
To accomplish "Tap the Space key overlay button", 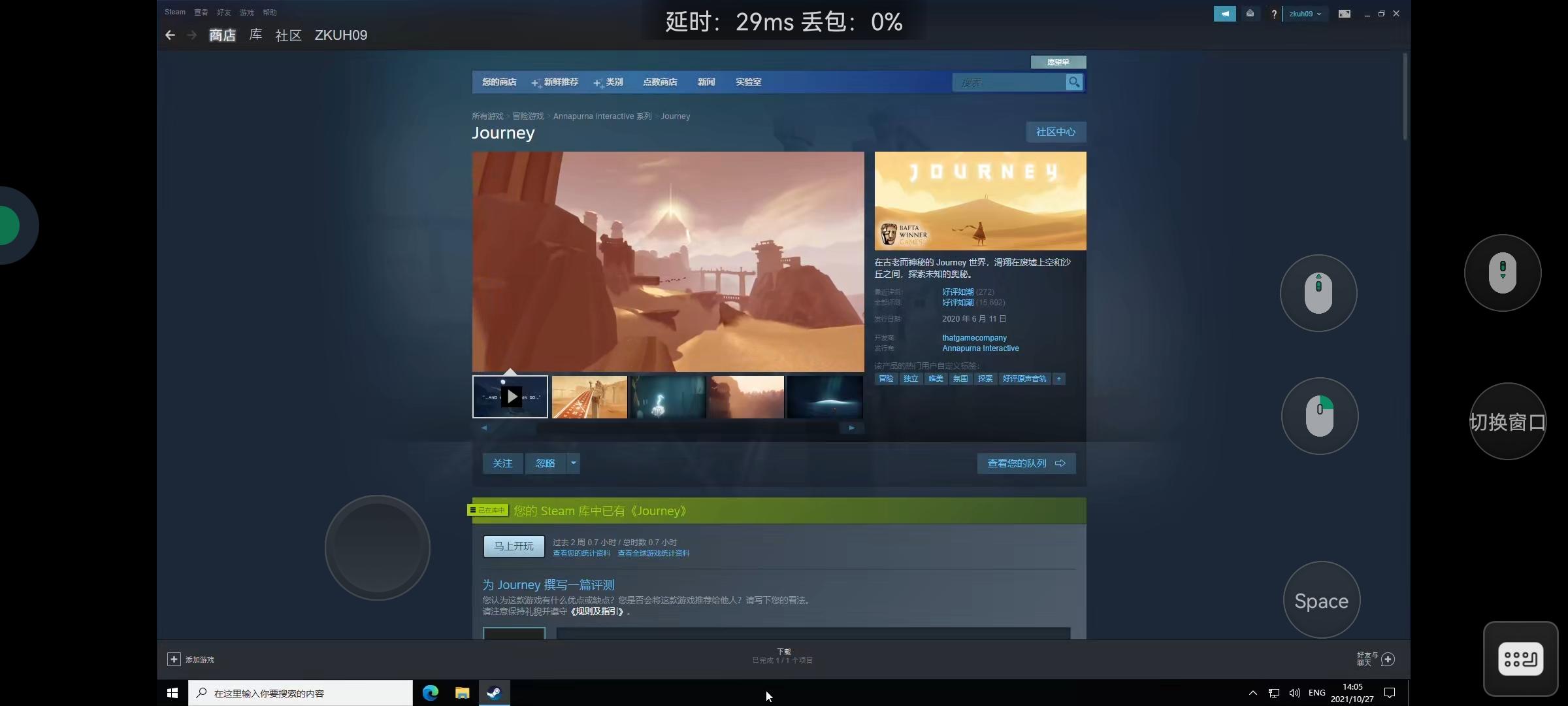I will pyautogui.click(x=1322, y=600).
